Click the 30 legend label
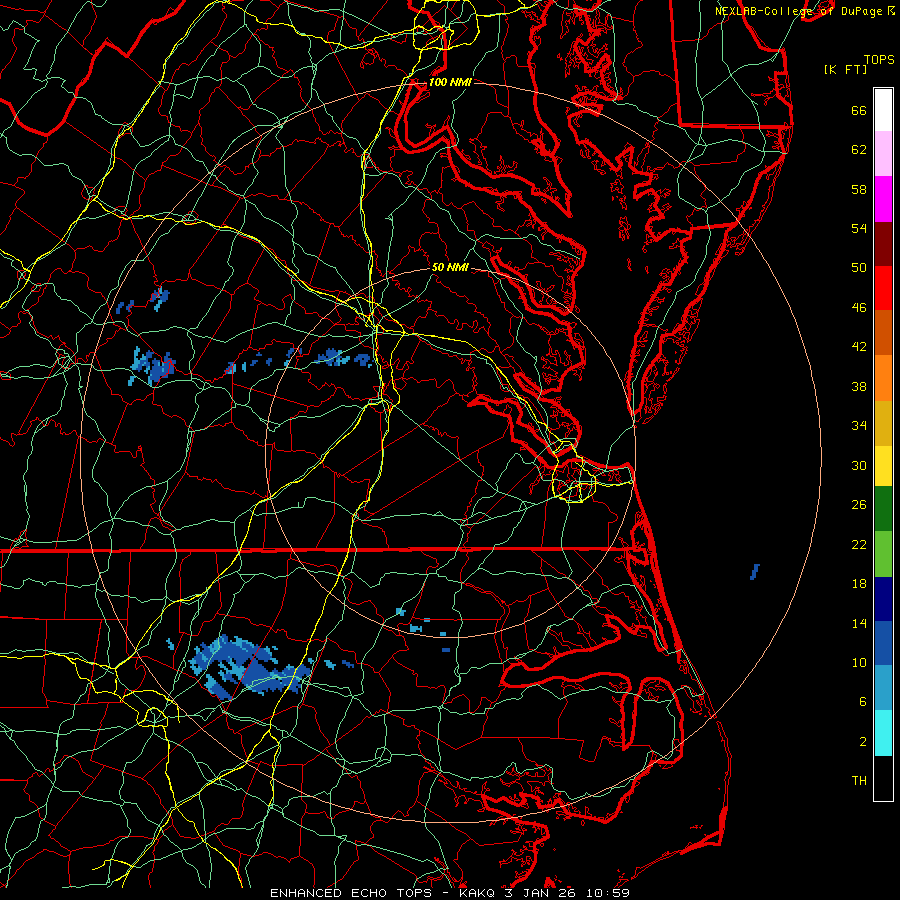Screen dimensions: 900x900 tap(859, 465)
